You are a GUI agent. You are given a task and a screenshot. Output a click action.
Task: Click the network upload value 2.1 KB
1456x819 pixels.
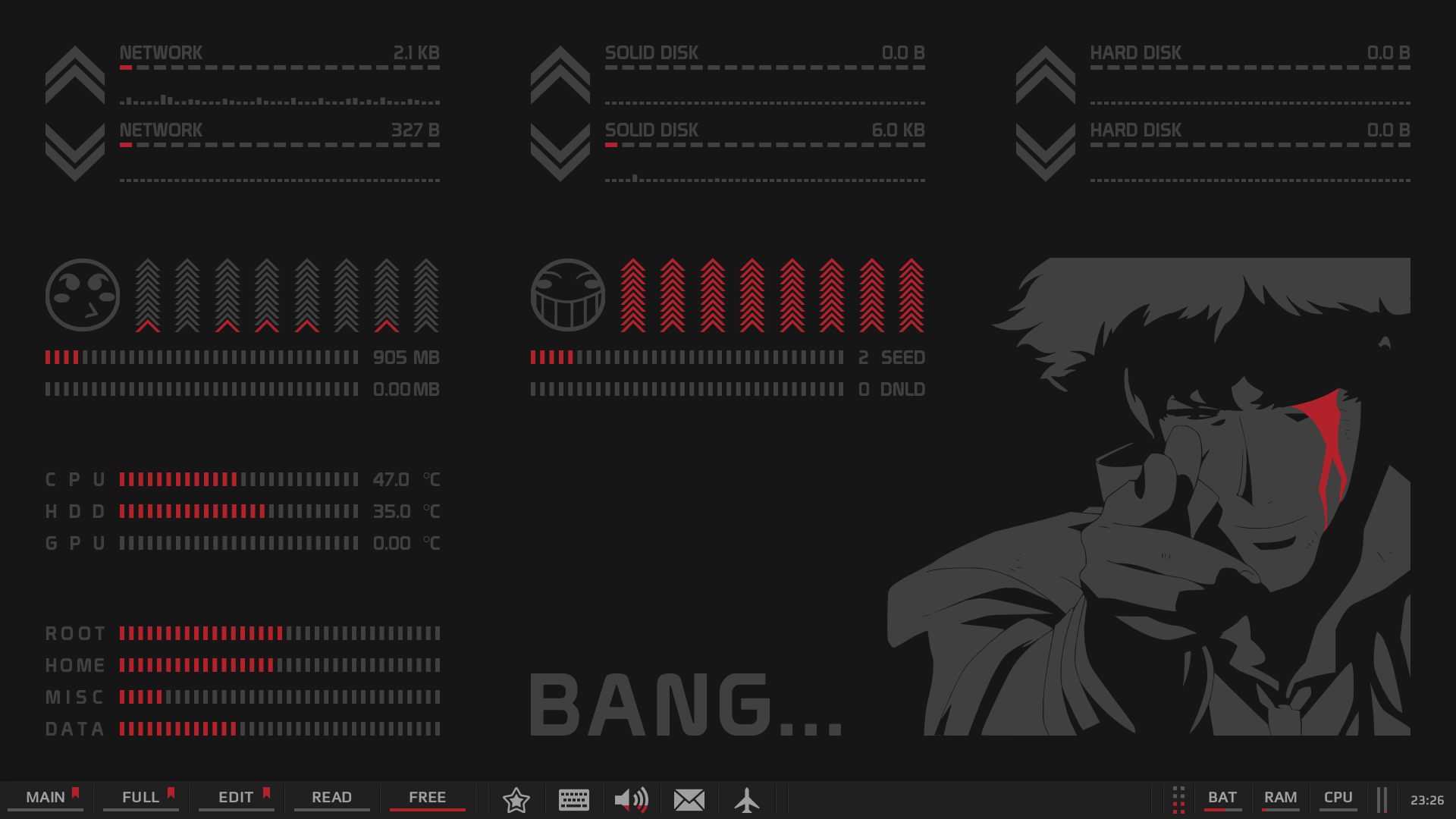pos(416,53)
